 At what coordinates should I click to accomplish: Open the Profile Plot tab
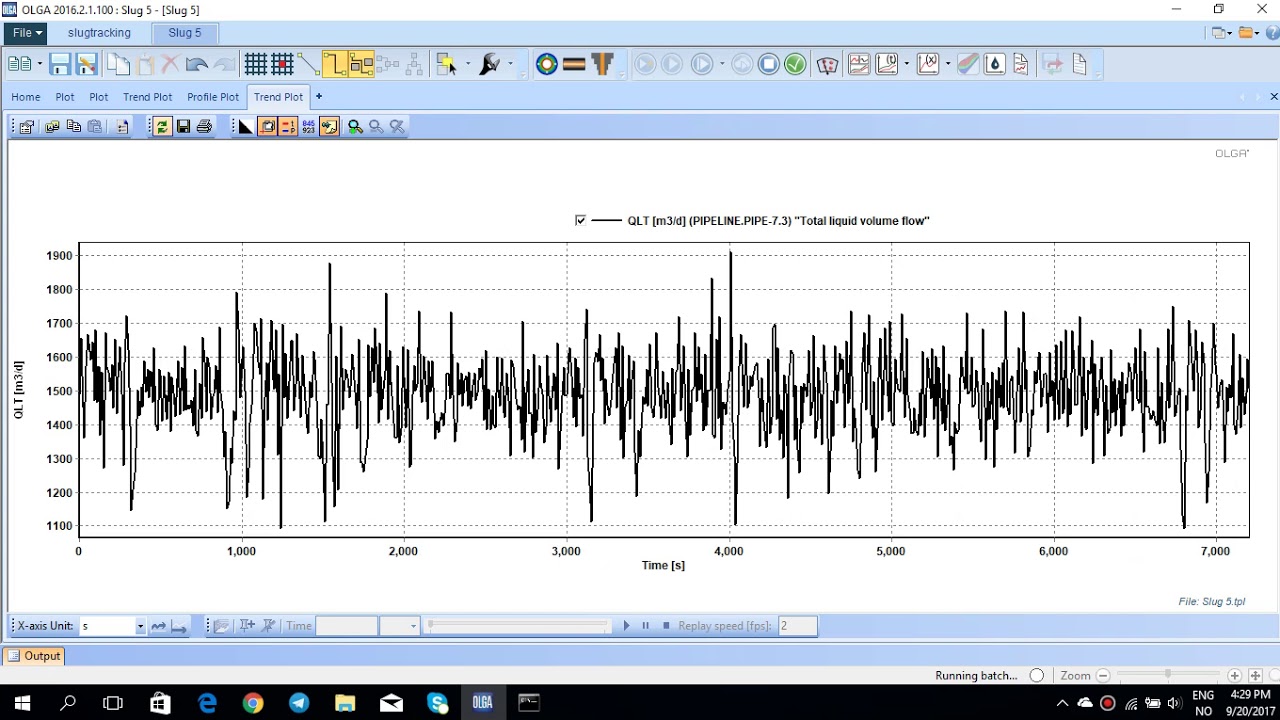tap(213, 97)
